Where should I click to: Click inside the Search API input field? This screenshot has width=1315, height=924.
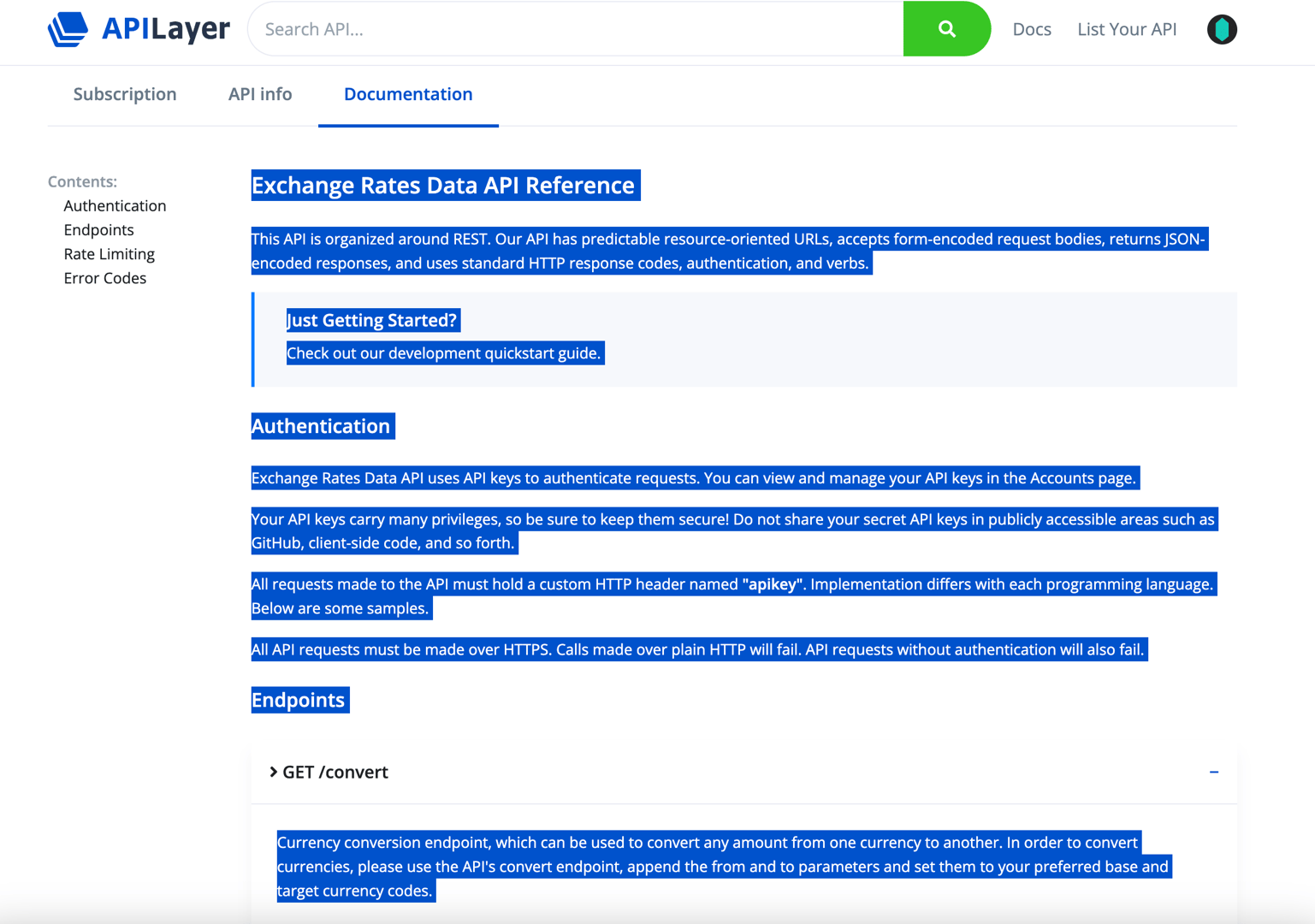tap(576, 29)
